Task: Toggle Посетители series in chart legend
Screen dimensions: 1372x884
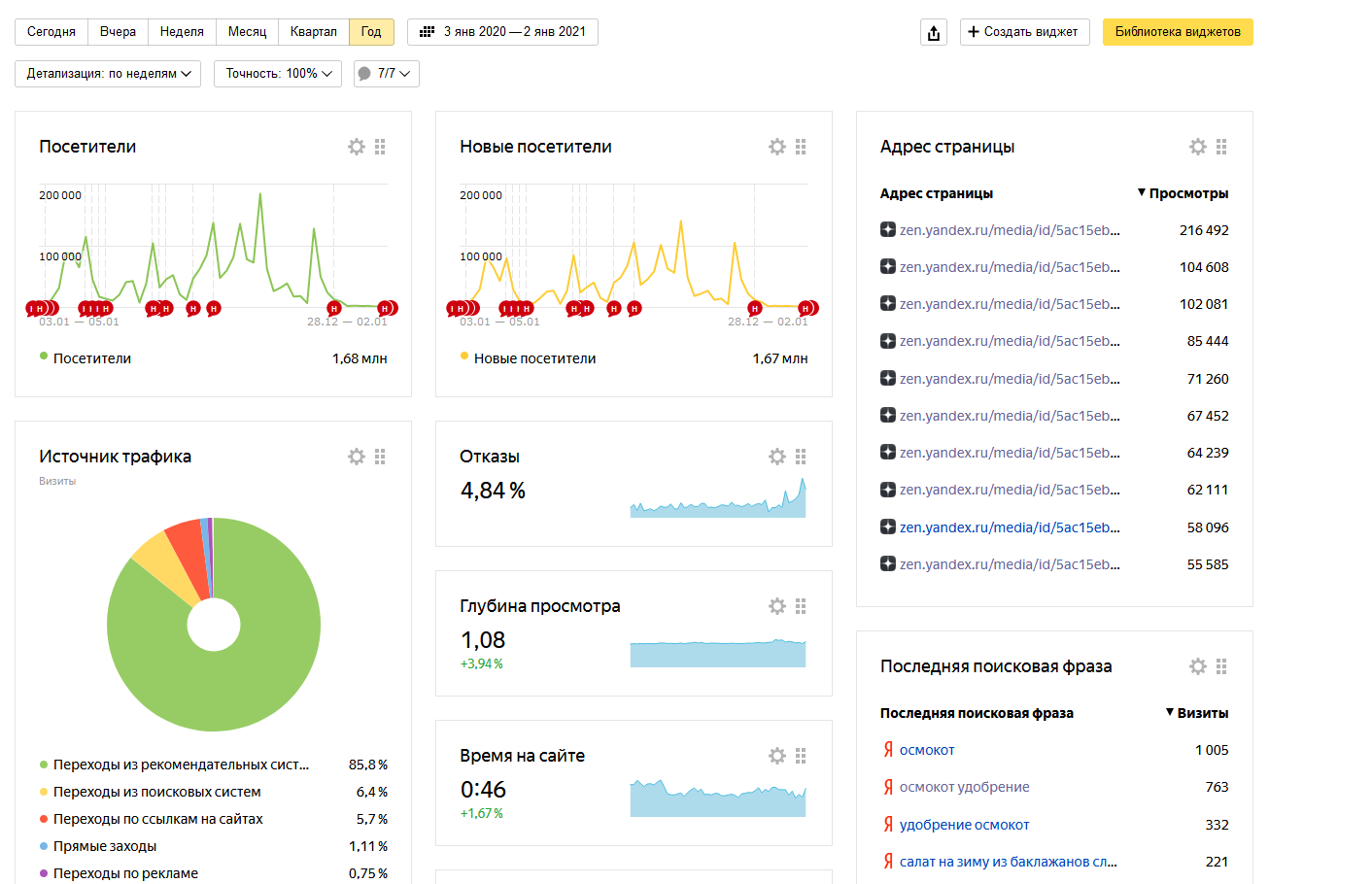Action: point(85,358)
